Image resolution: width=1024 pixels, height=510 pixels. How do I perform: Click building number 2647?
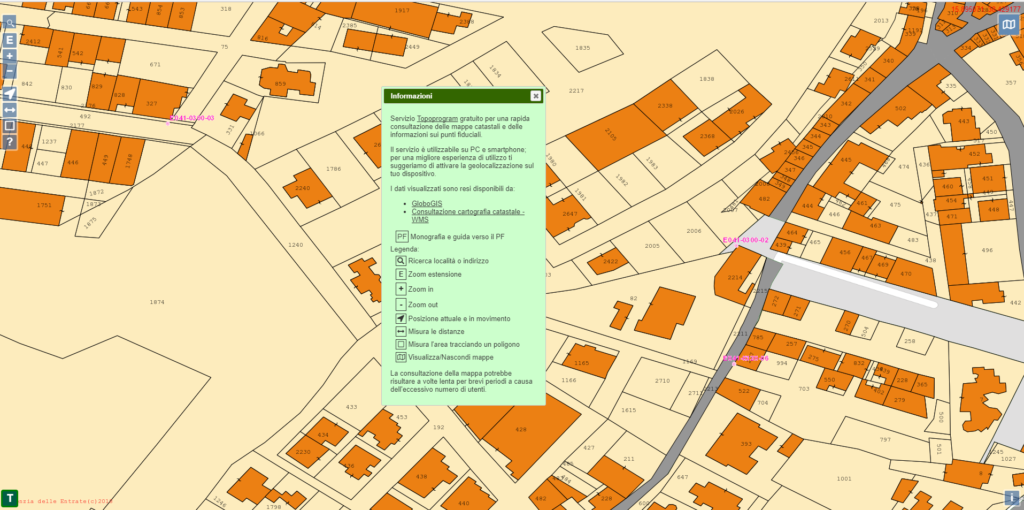[x=570, y=214]
